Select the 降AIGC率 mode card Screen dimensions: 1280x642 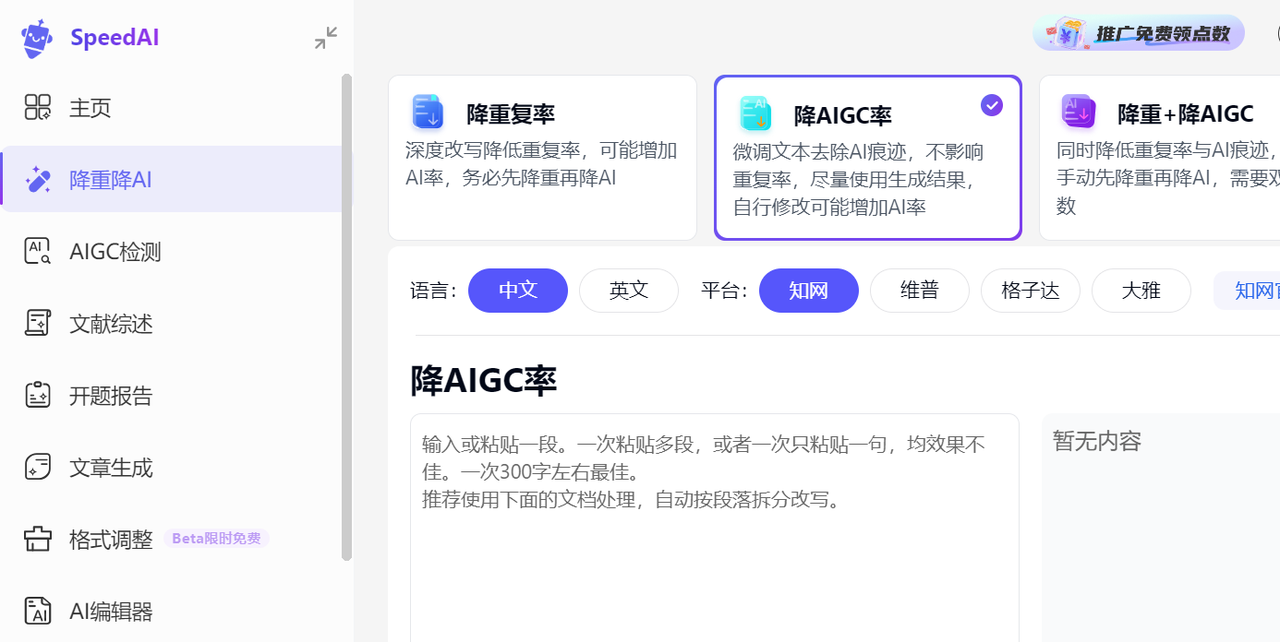tap(868, 158)
